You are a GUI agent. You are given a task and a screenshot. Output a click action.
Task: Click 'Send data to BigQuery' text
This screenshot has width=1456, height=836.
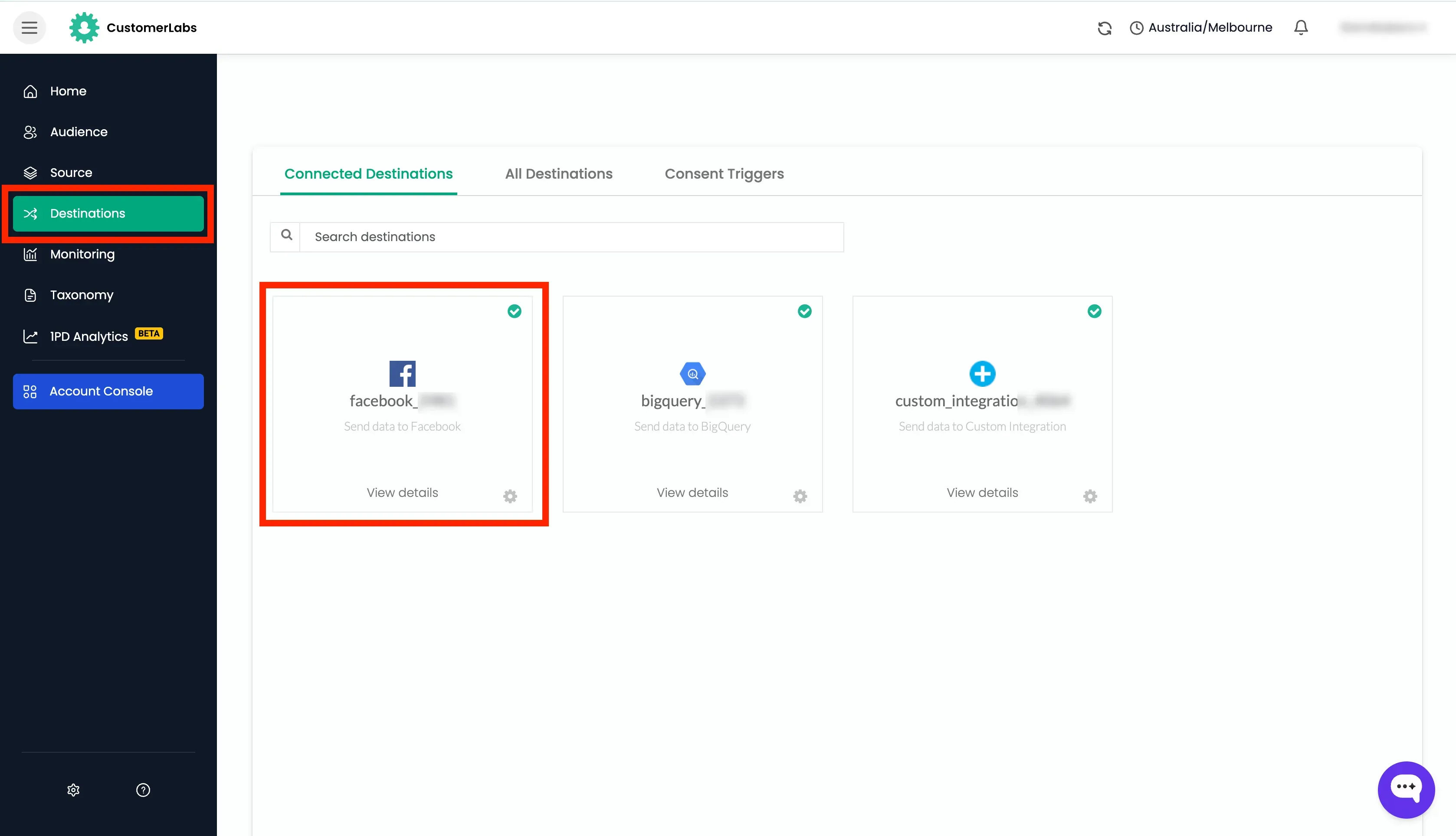click(692, 427)
